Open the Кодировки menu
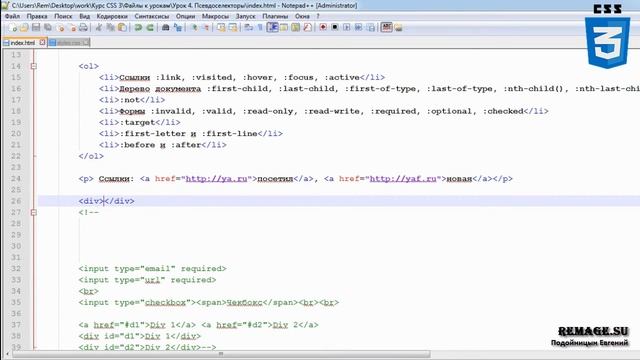The image size is (640, 360). tap(112, 16)
